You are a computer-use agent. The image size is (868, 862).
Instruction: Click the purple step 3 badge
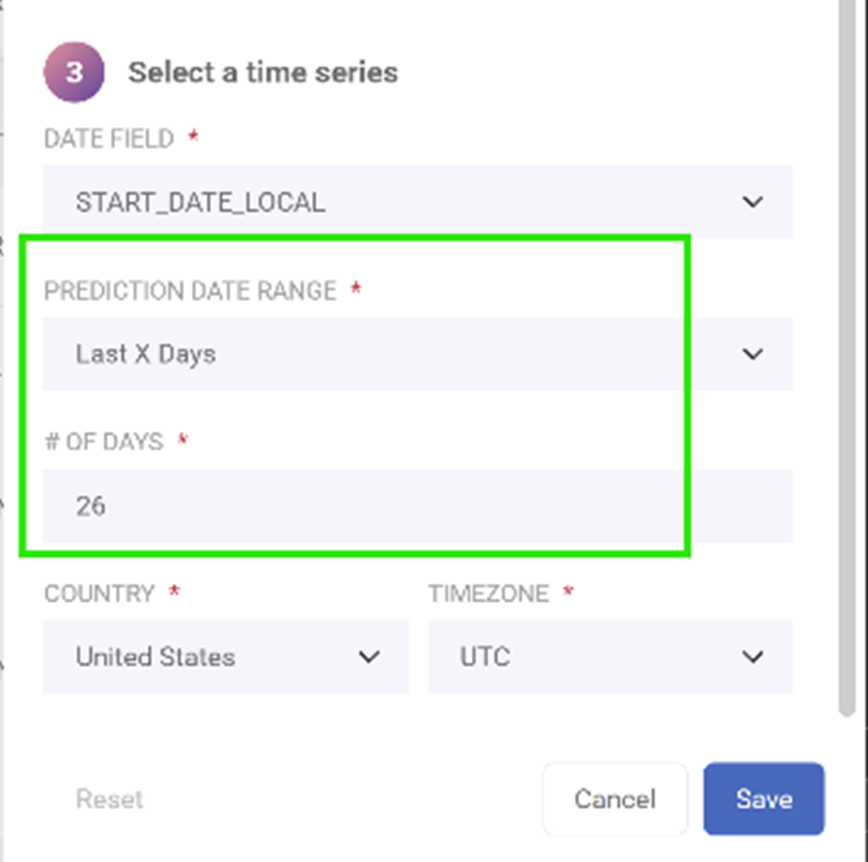(74, 73)
